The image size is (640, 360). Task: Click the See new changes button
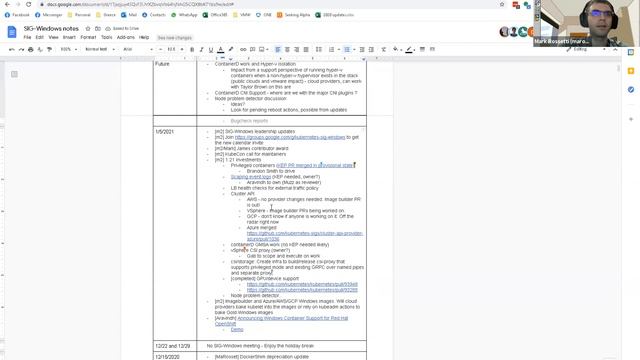click(x=175, y=38)
